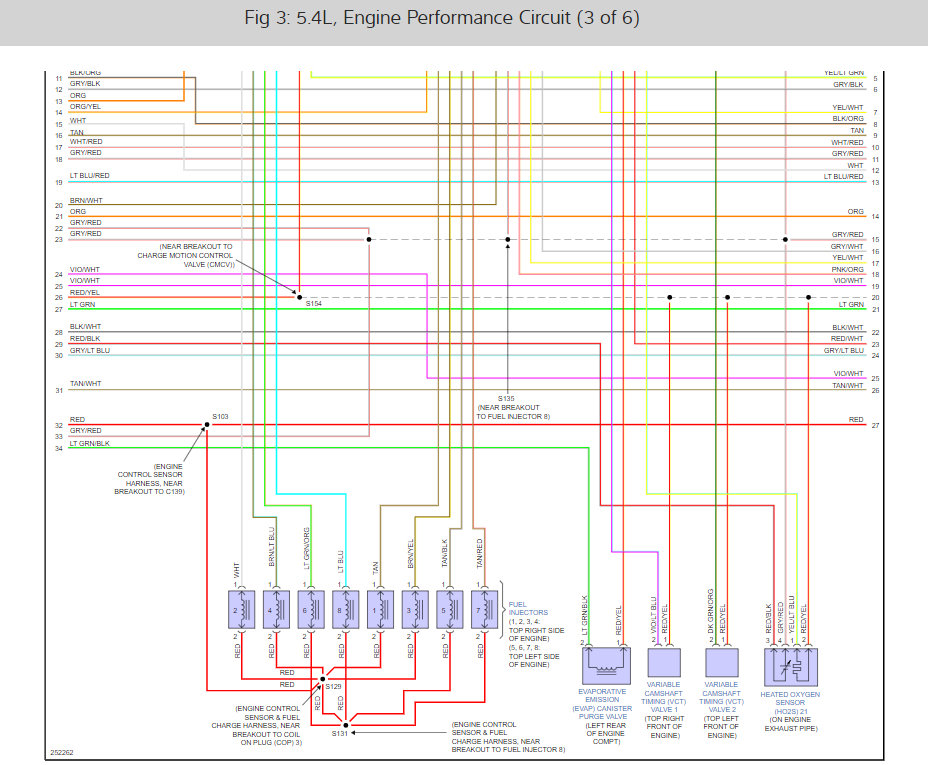Click the S135 splice dot on the dashed line

(508, 240)
